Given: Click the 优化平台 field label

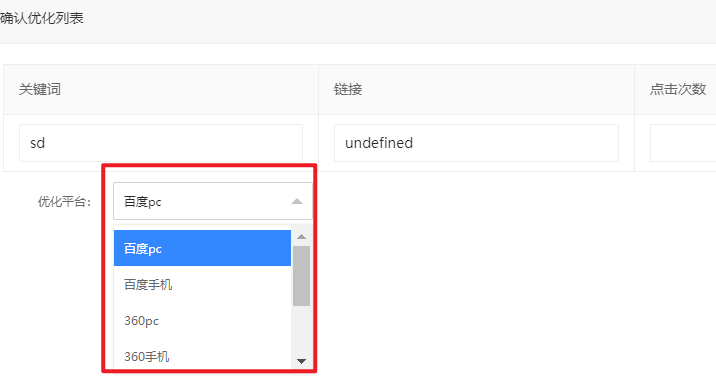Looking at the screenshot, I should 64,201.
